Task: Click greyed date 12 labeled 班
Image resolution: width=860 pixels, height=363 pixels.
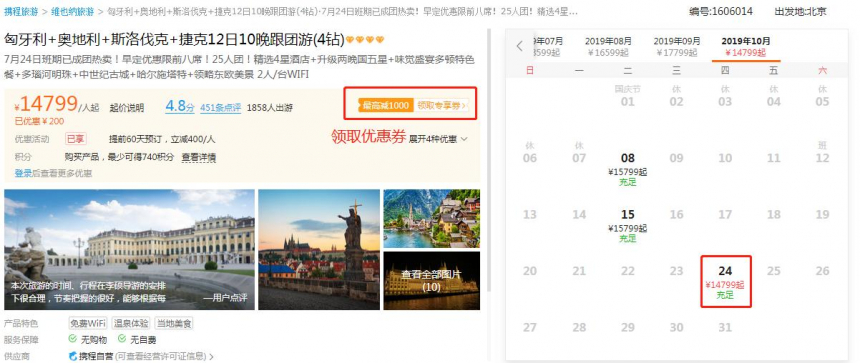Action: coord(822,154)
